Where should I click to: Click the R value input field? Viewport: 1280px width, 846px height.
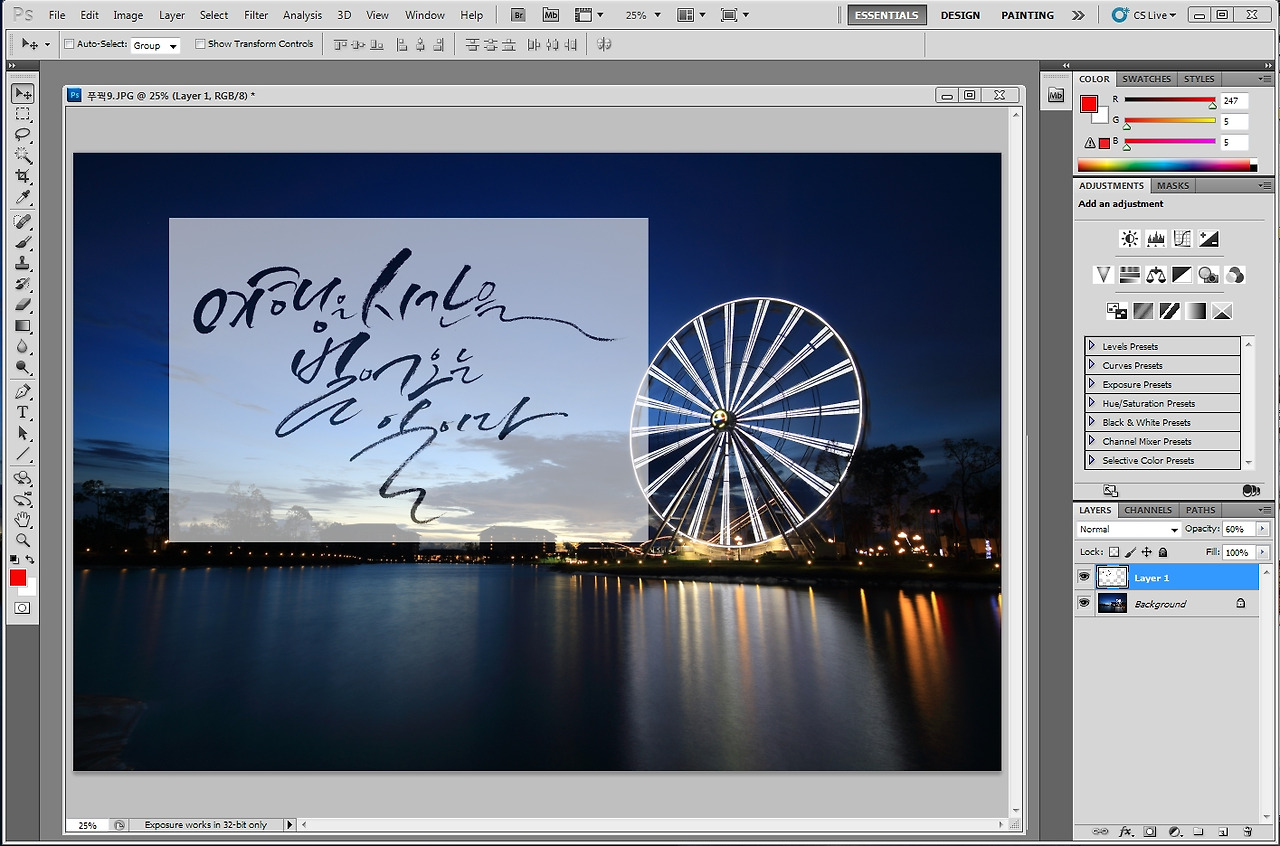coord(1234,101)
